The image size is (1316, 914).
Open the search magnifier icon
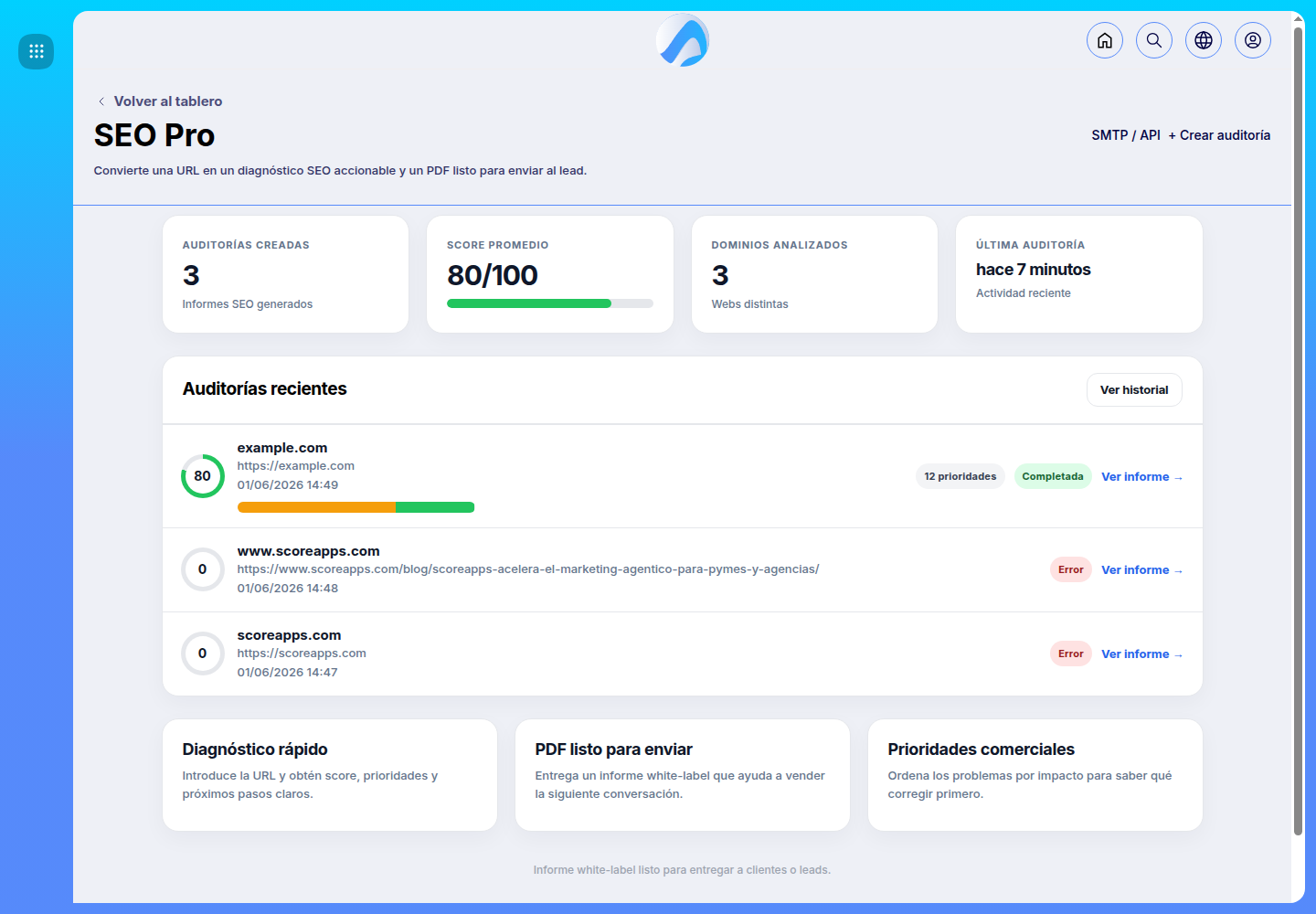coord(1154,40)
